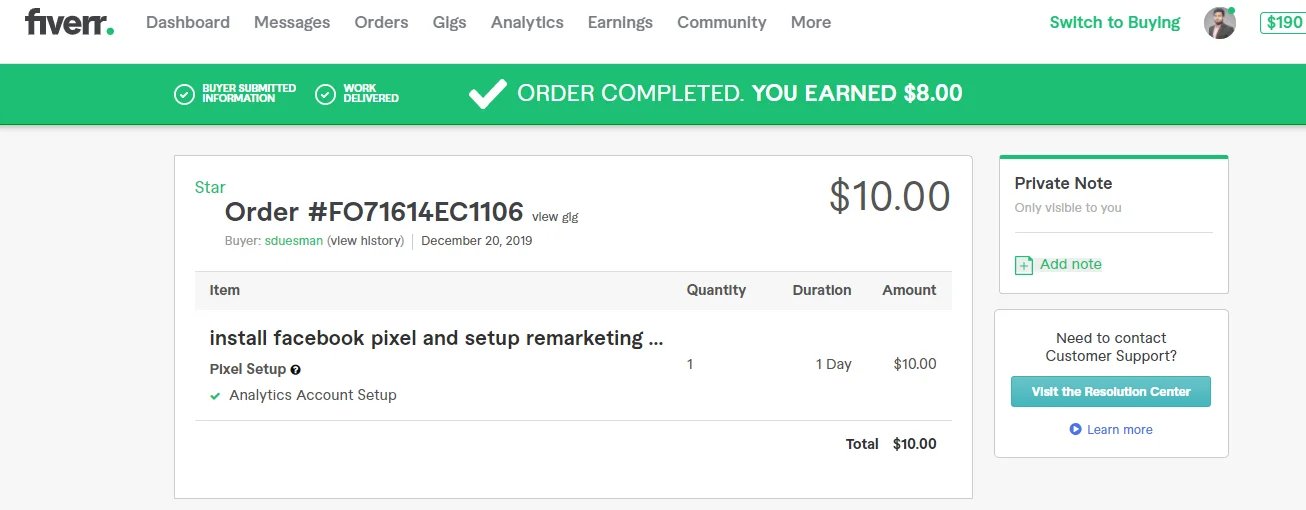Viewport: 1306px width, 510px height.
Task: Go to the Messages menu item
Action: pos(292,22)
